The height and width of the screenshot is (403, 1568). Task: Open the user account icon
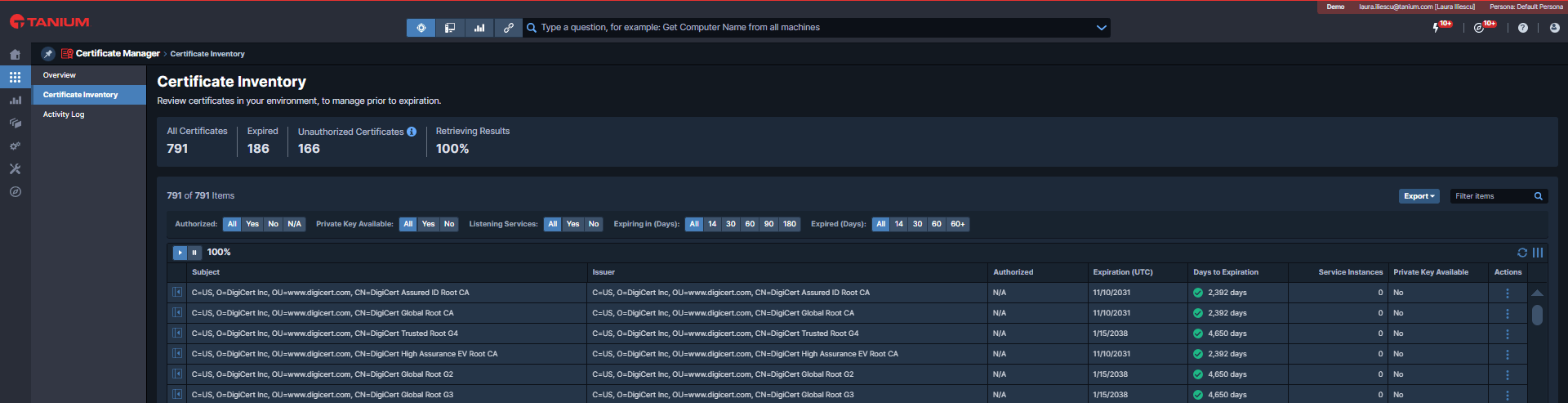pos(1554,28)
